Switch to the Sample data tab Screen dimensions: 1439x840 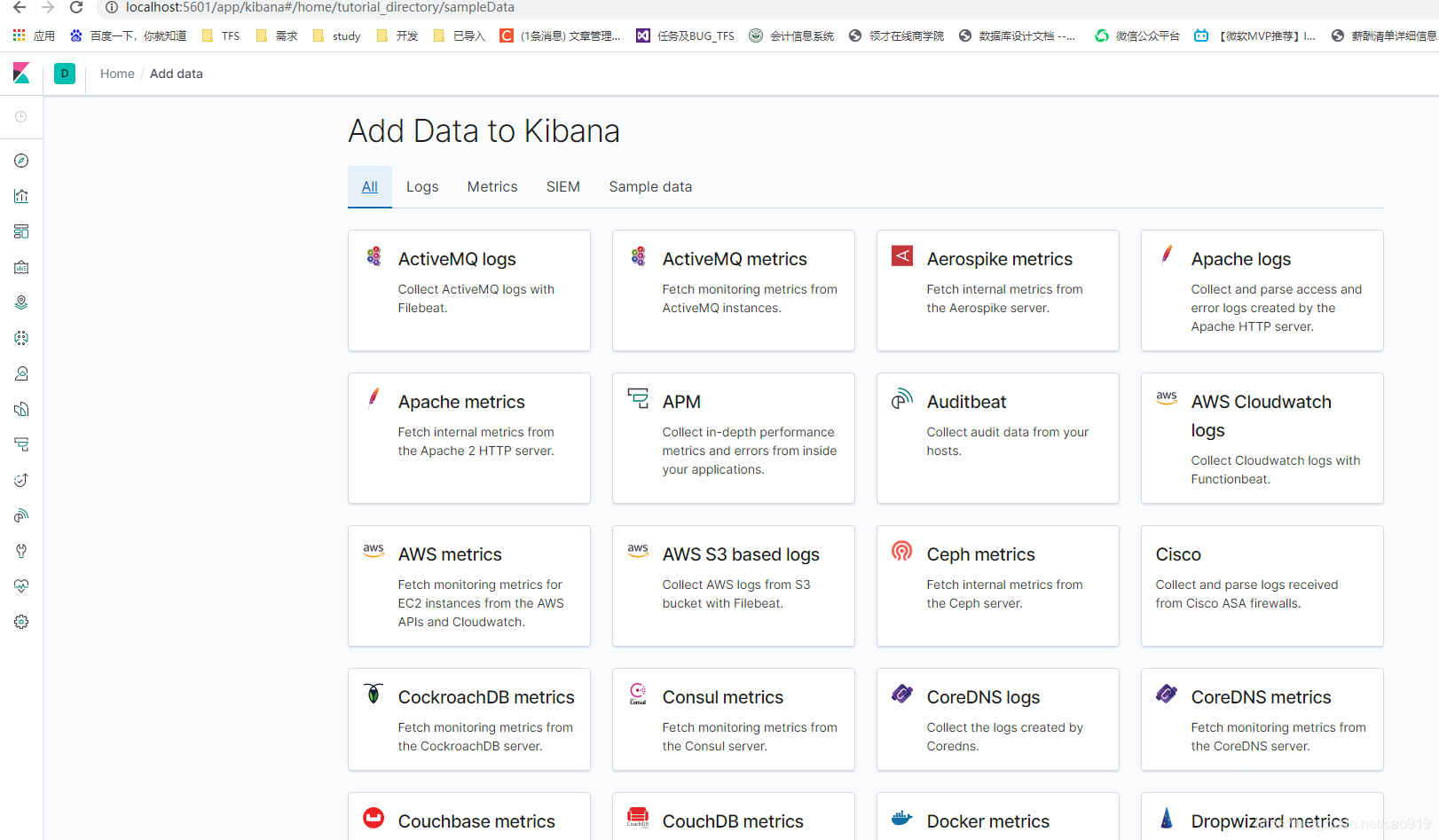pyautogui.click(x=650, y=186)
